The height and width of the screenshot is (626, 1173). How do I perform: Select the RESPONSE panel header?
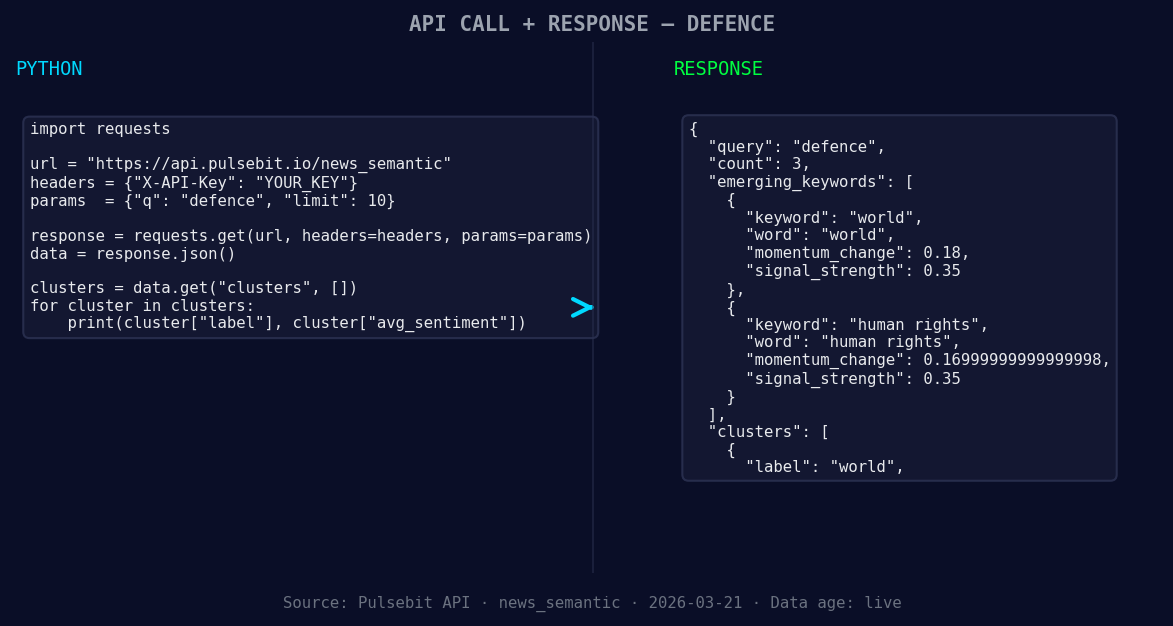tap(717, 69)
